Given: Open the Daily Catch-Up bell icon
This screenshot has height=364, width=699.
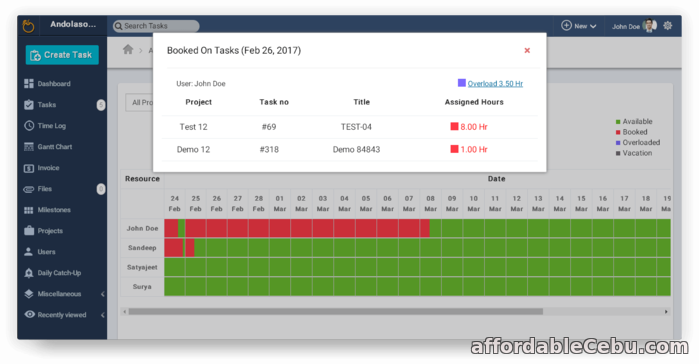Looking at the screenshot, I should (x=29, y=273).
